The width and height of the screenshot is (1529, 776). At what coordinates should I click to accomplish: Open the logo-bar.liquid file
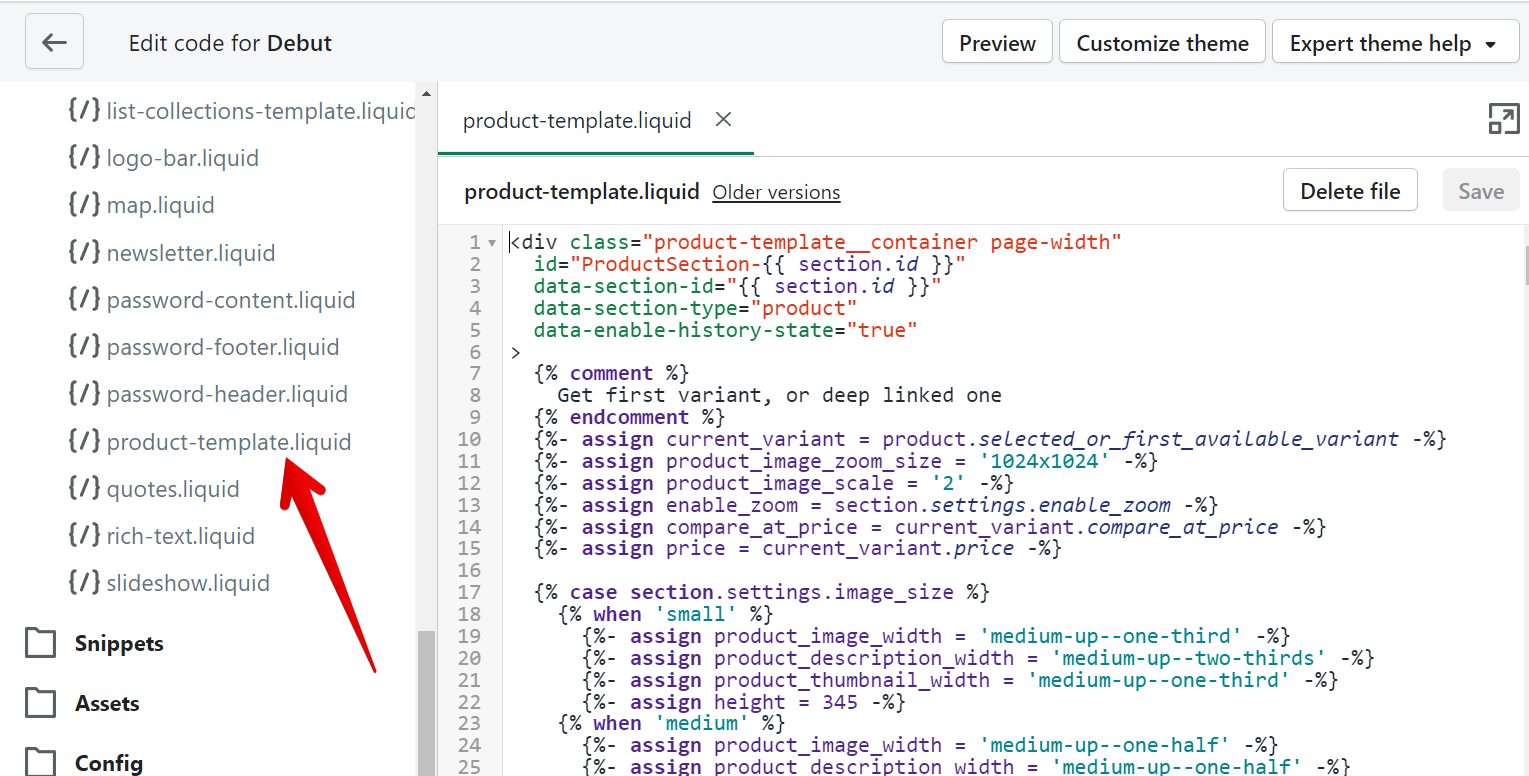(x=182, y=158)
